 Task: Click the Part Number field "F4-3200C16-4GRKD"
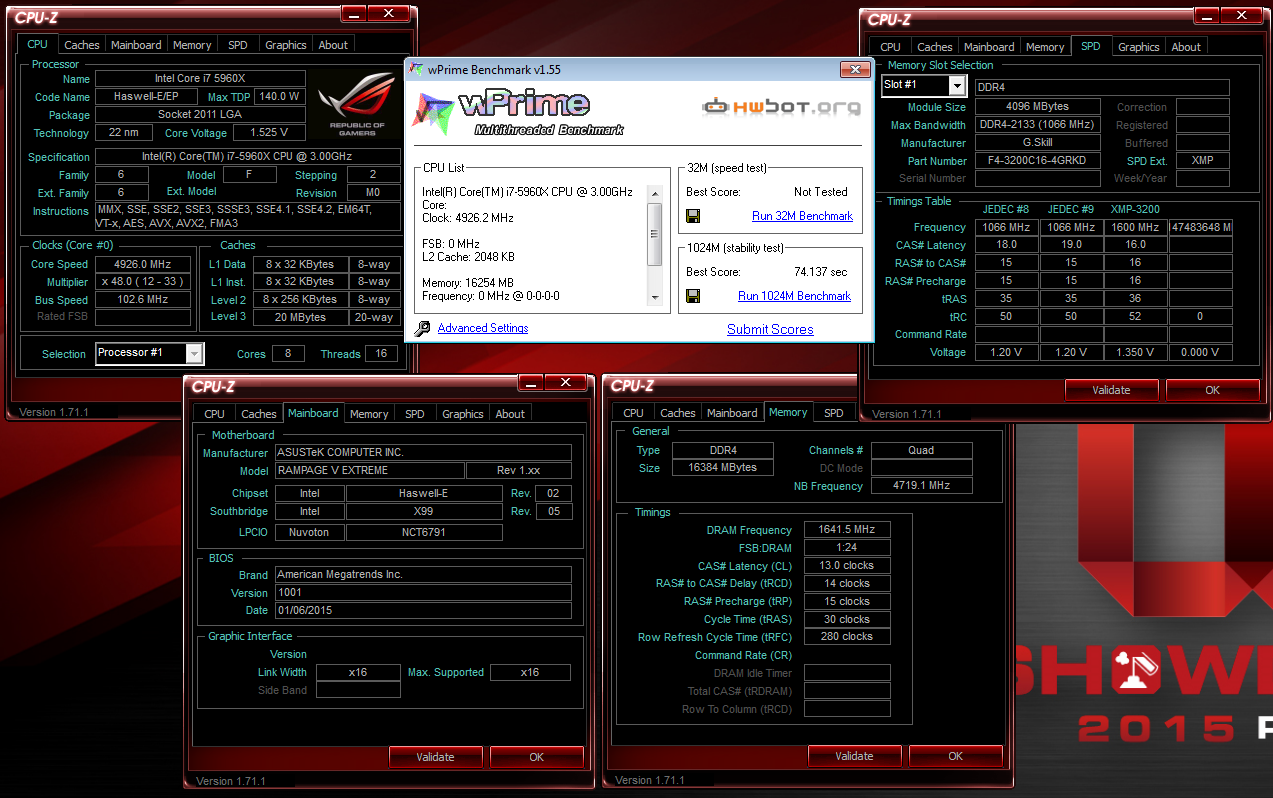tap(1038, 161)
